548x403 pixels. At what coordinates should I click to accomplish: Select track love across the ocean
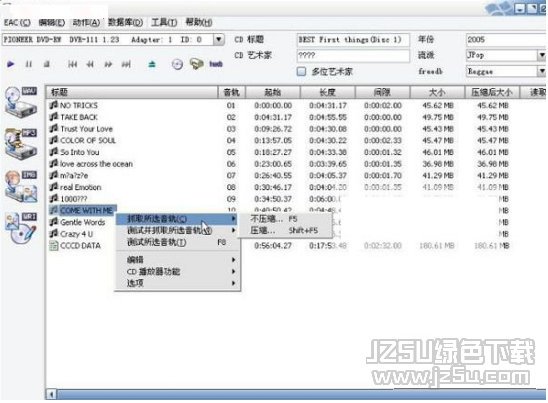(96, 164)
